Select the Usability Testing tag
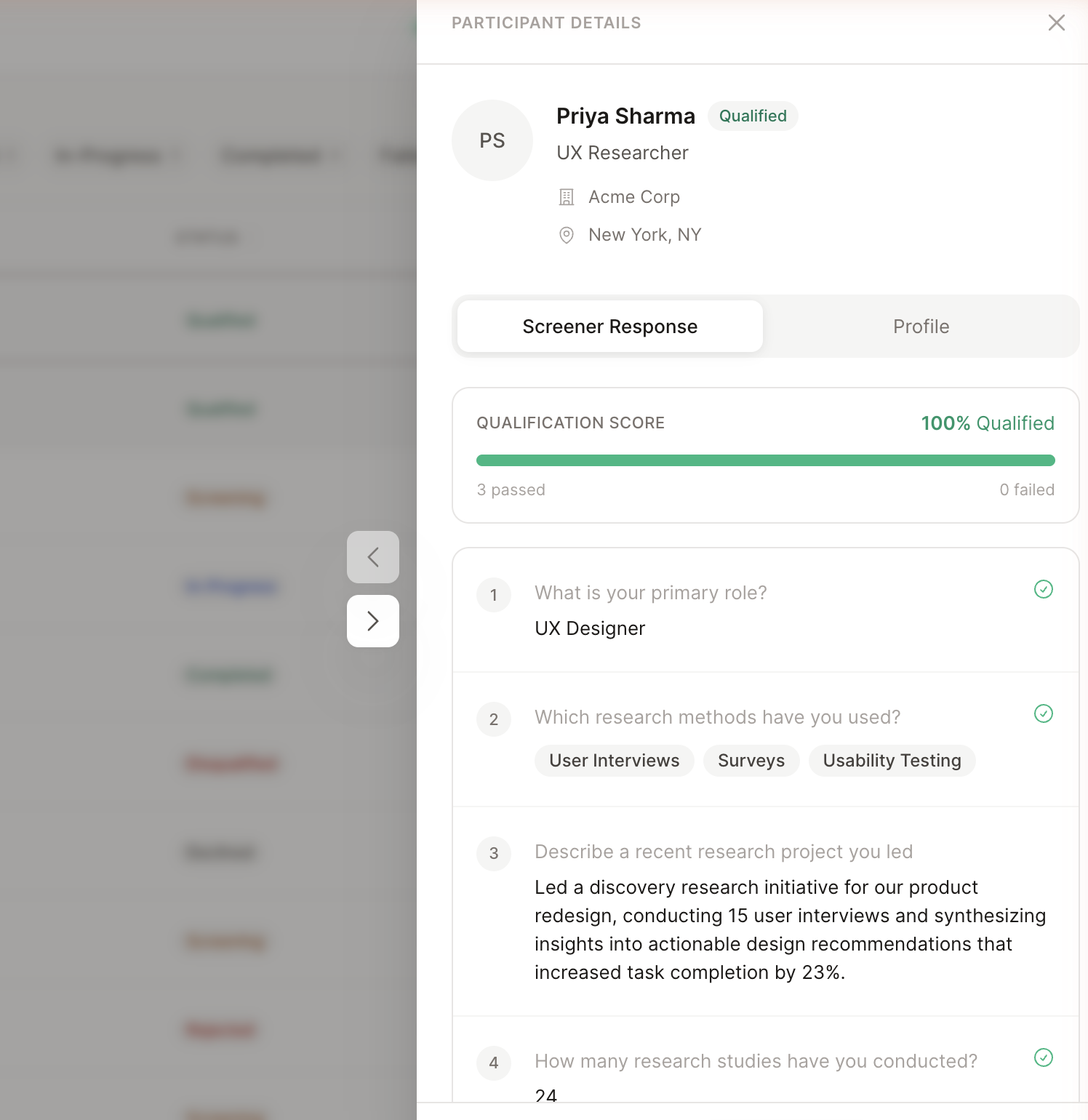 click(x=892, y=760)
